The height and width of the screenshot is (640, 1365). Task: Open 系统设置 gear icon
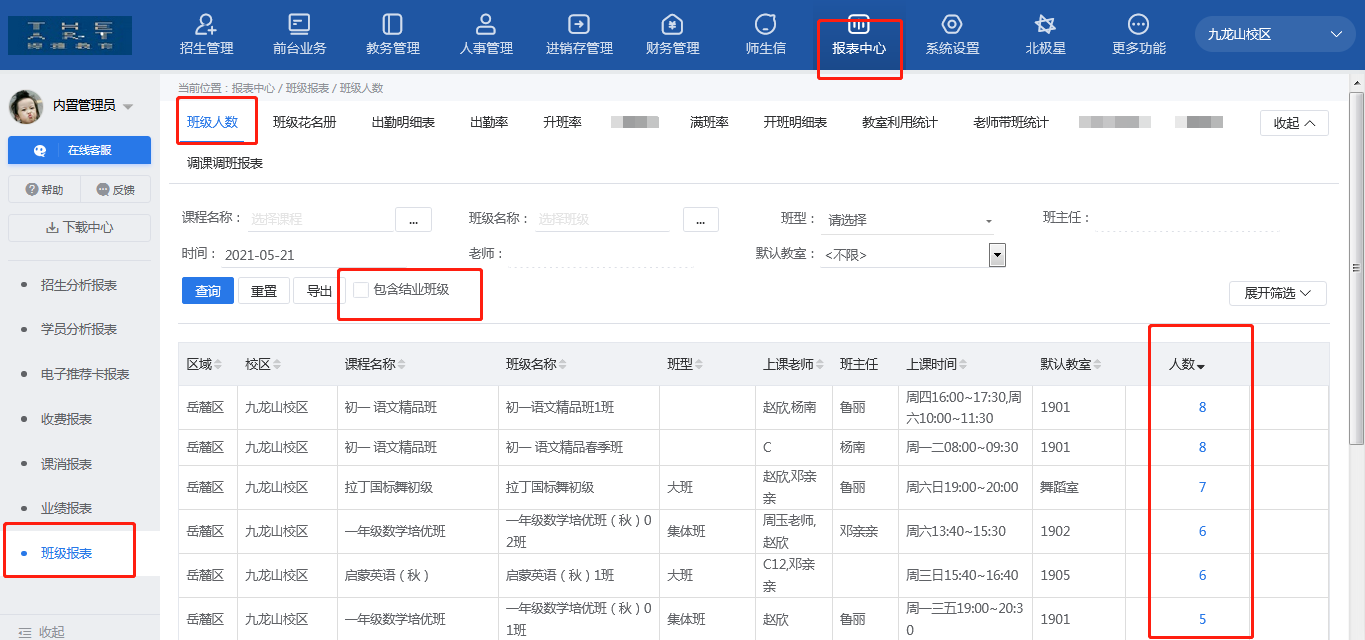pos(952,24)
